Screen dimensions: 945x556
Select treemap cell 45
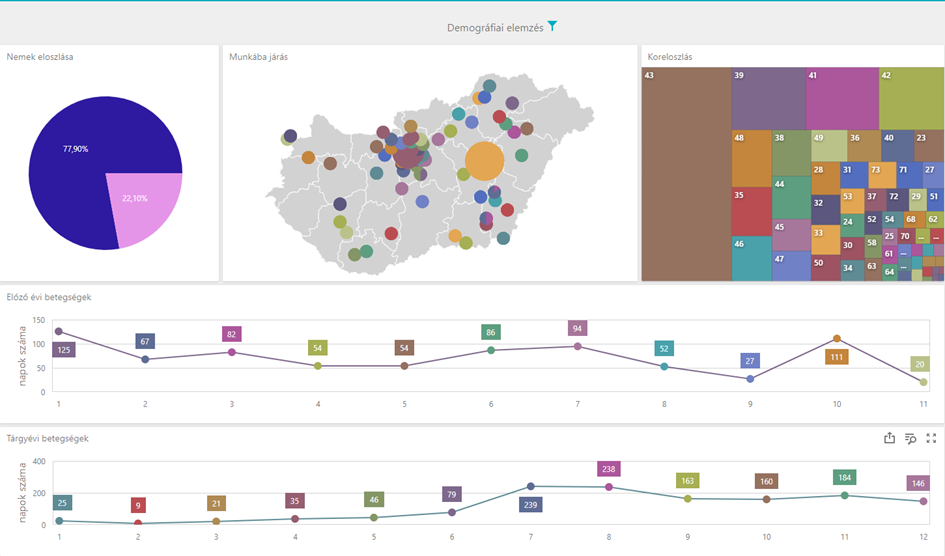coord(792,235)
